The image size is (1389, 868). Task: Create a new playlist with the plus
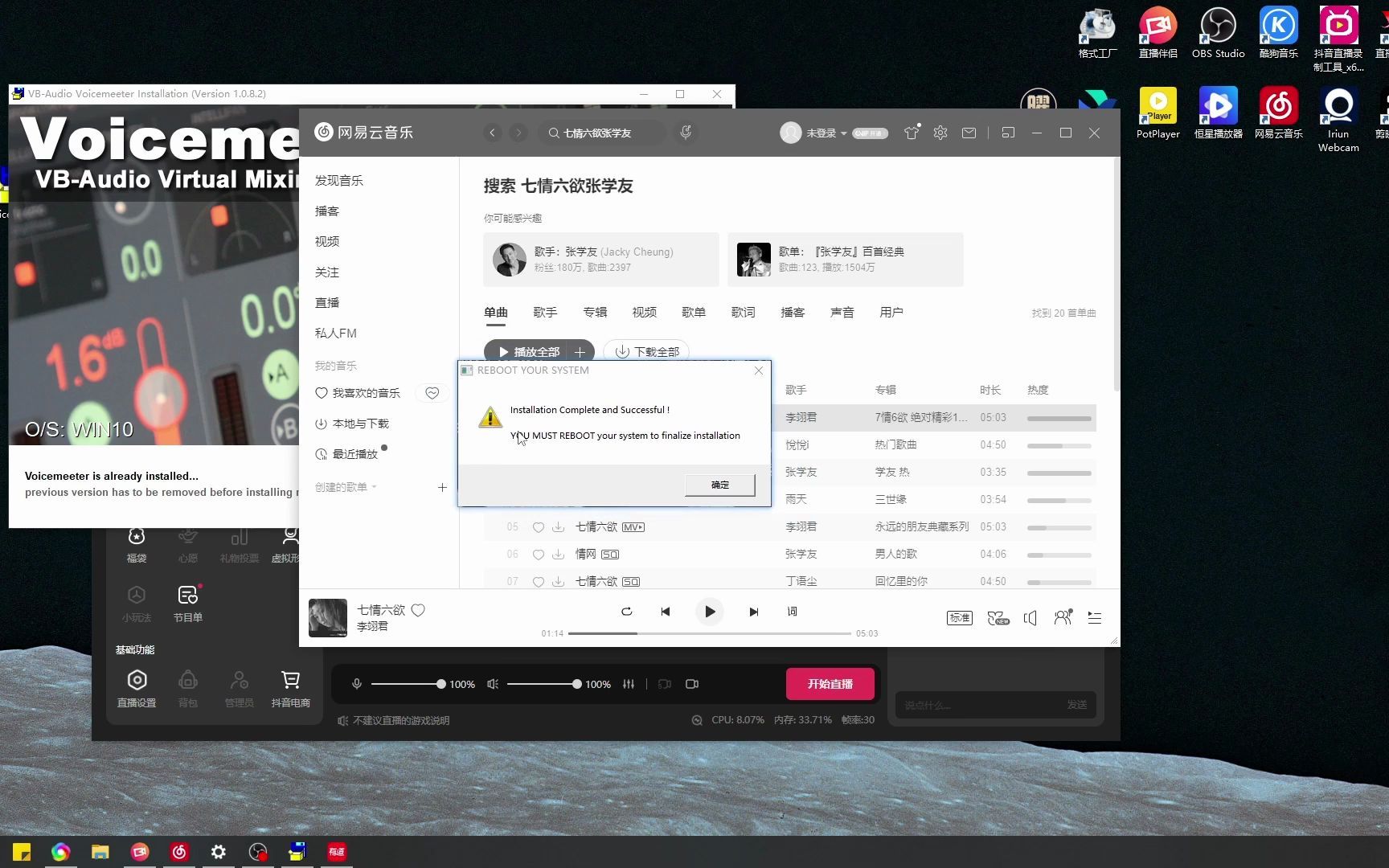coord(442,487)
